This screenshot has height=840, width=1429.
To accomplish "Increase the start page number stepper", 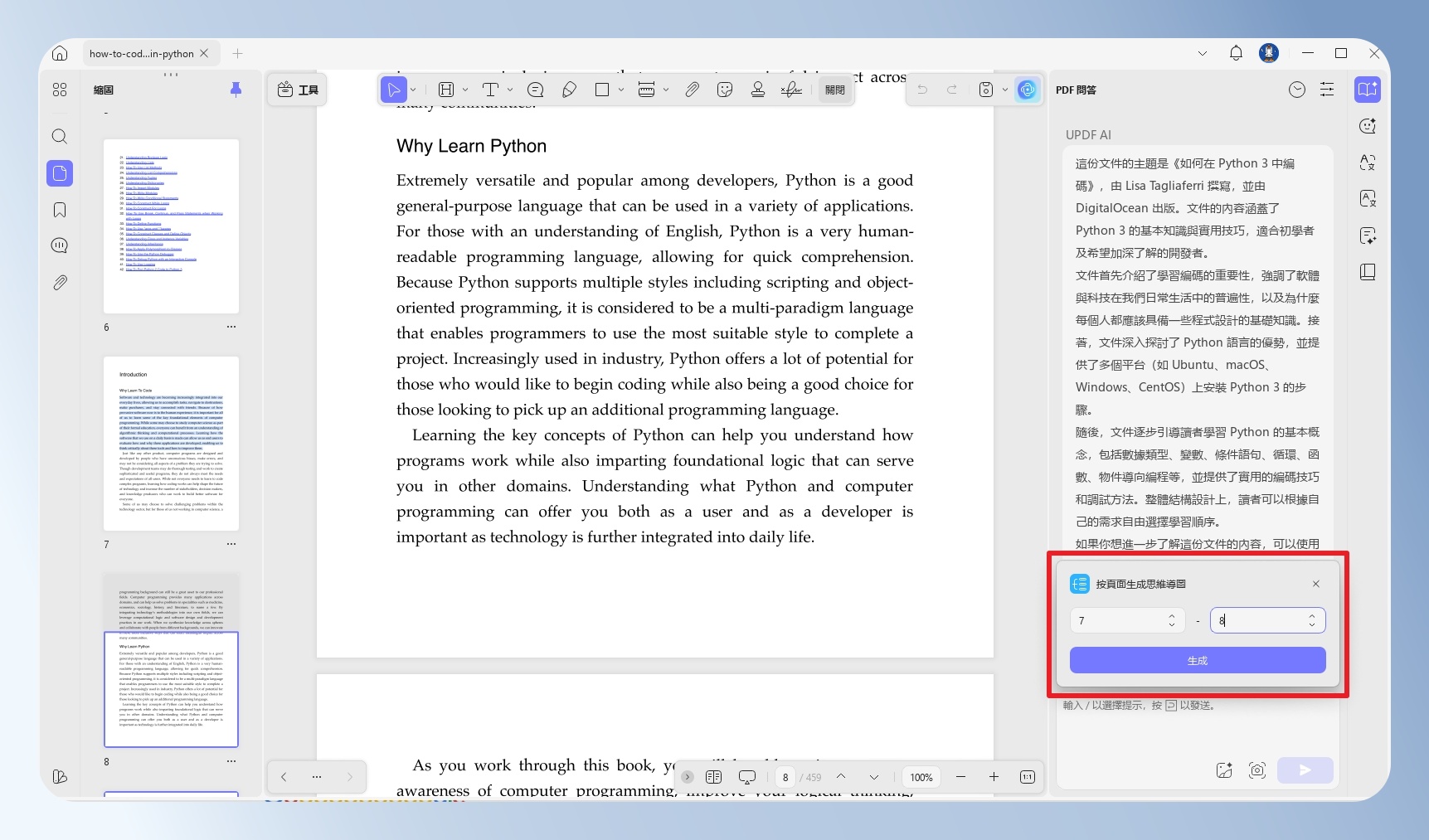I will pos(1172,616).
